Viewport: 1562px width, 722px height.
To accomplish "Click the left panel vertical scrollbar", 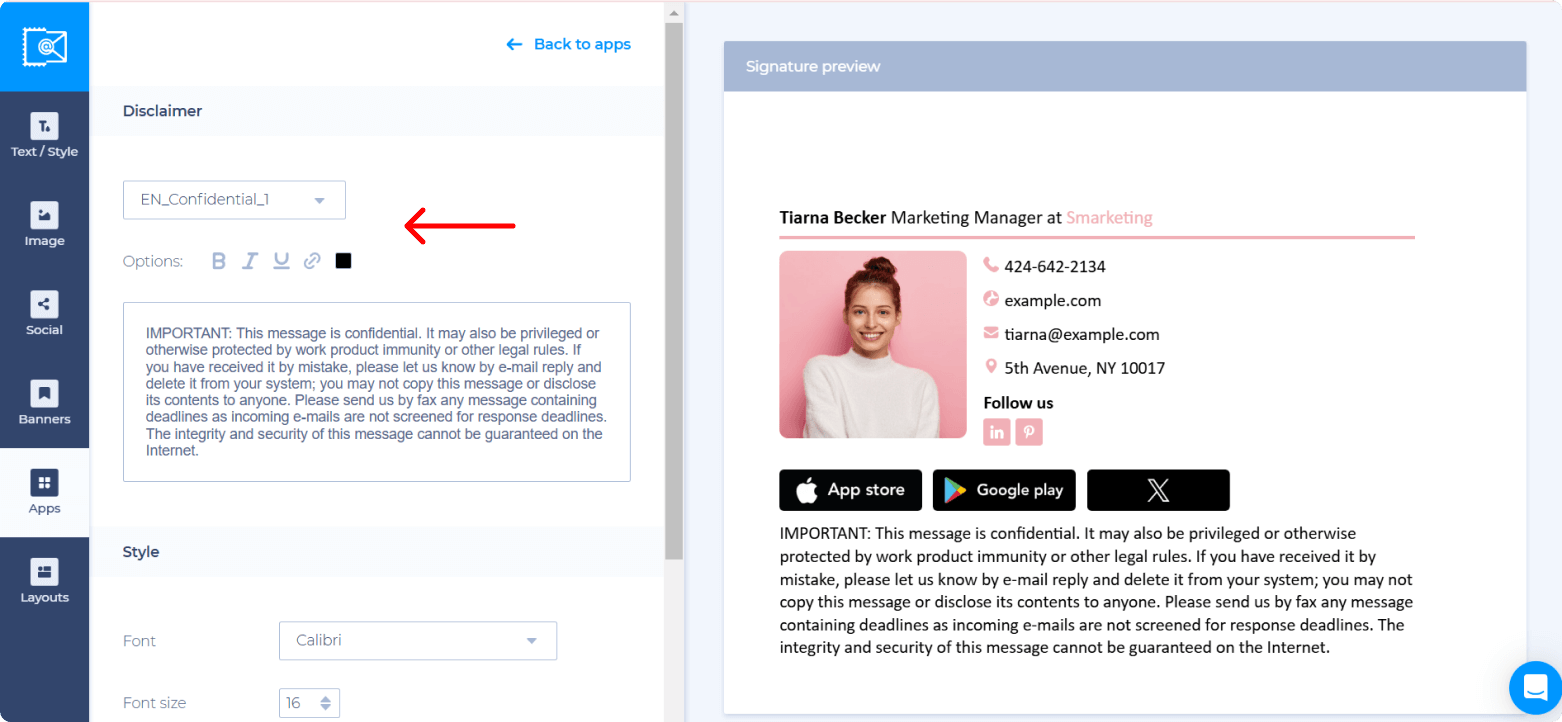I will click(x=674, y=290).
